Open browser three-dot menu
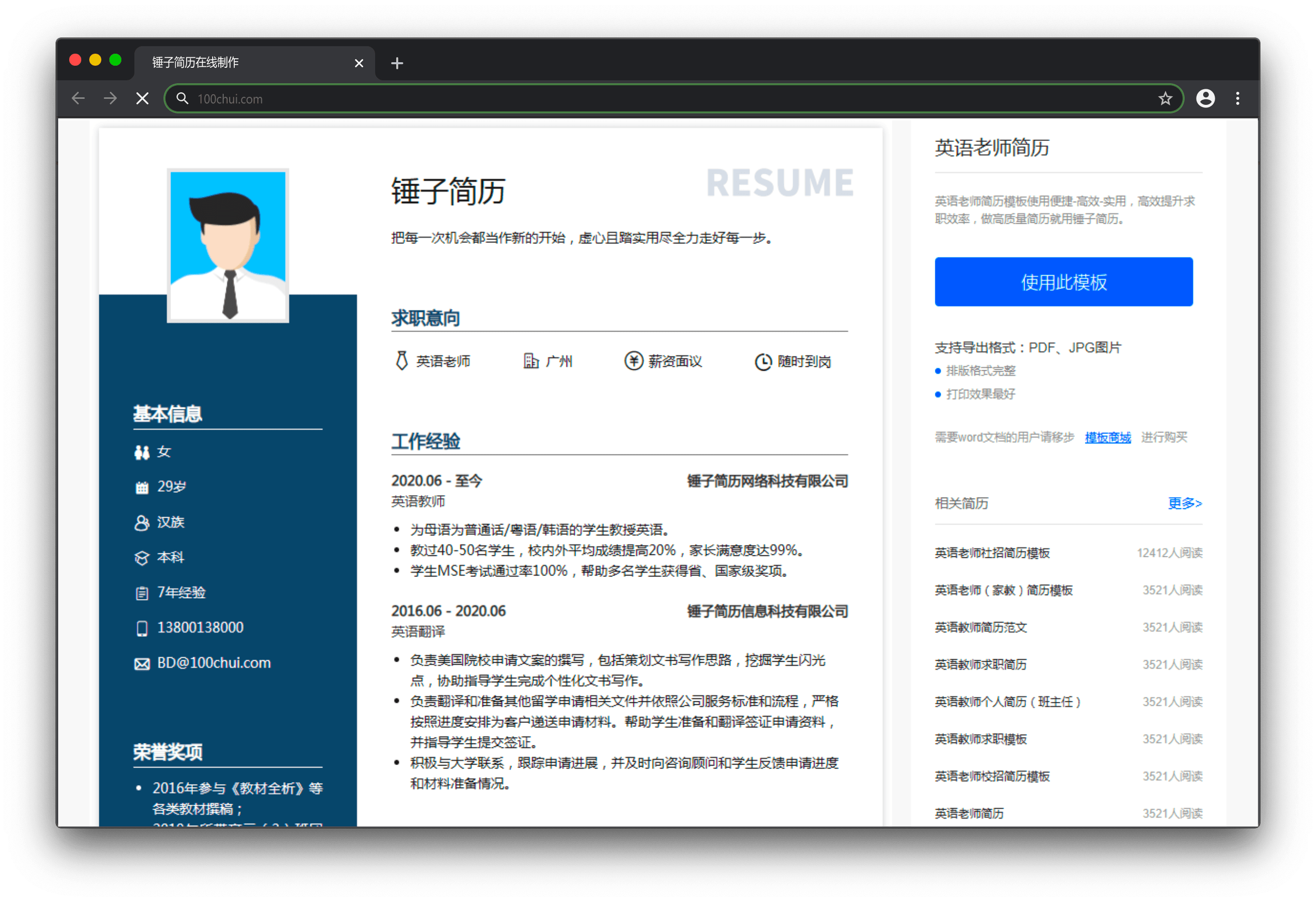 (x=1237, y=99)
